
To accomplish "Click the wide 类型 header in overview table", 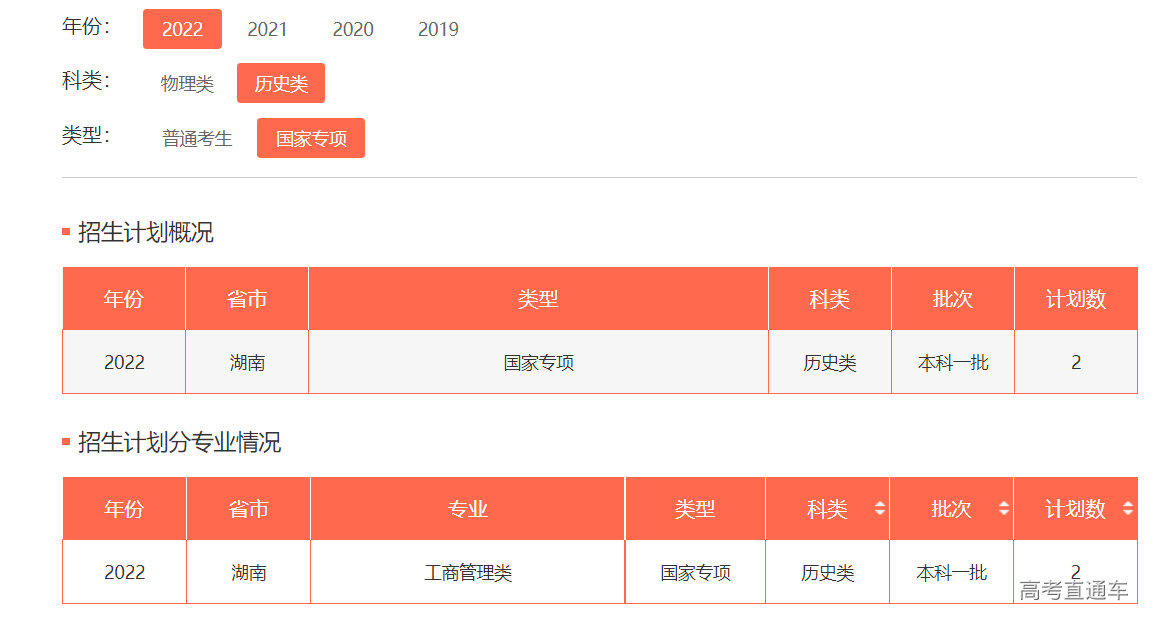I will tap(538, 299).
